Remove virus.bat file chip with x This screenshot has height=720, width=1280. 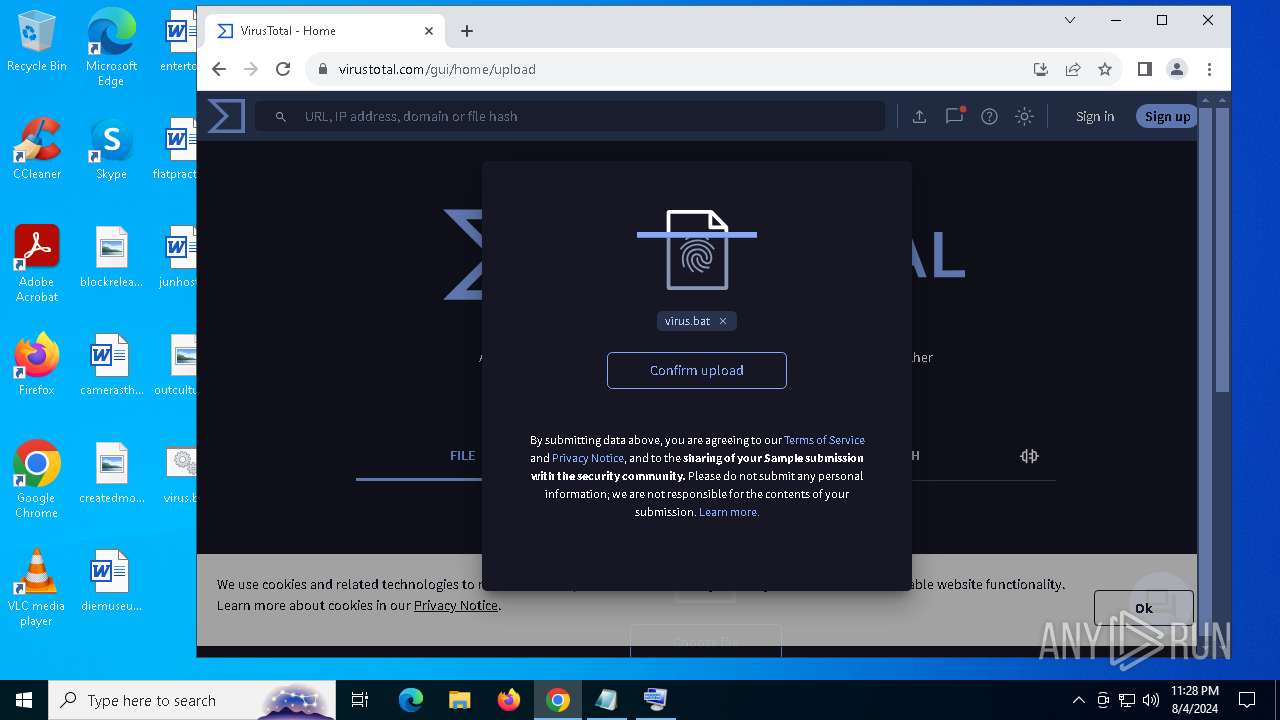coord(723,321)
